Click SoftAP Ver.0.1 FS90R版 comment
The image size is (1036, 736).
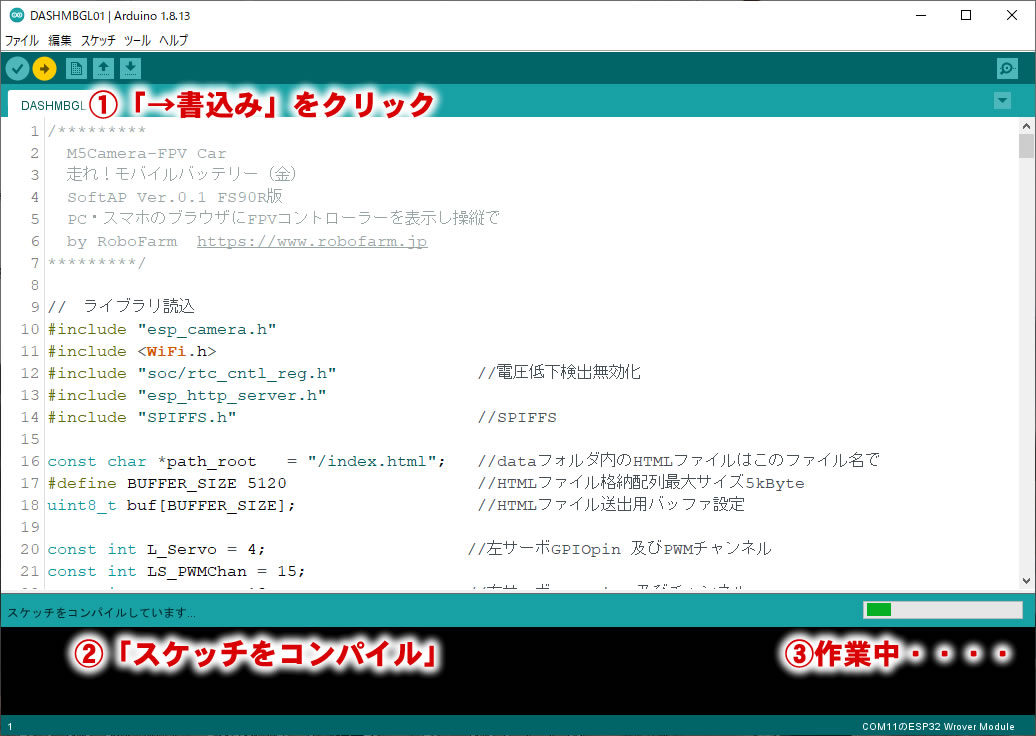click(174, 197)
